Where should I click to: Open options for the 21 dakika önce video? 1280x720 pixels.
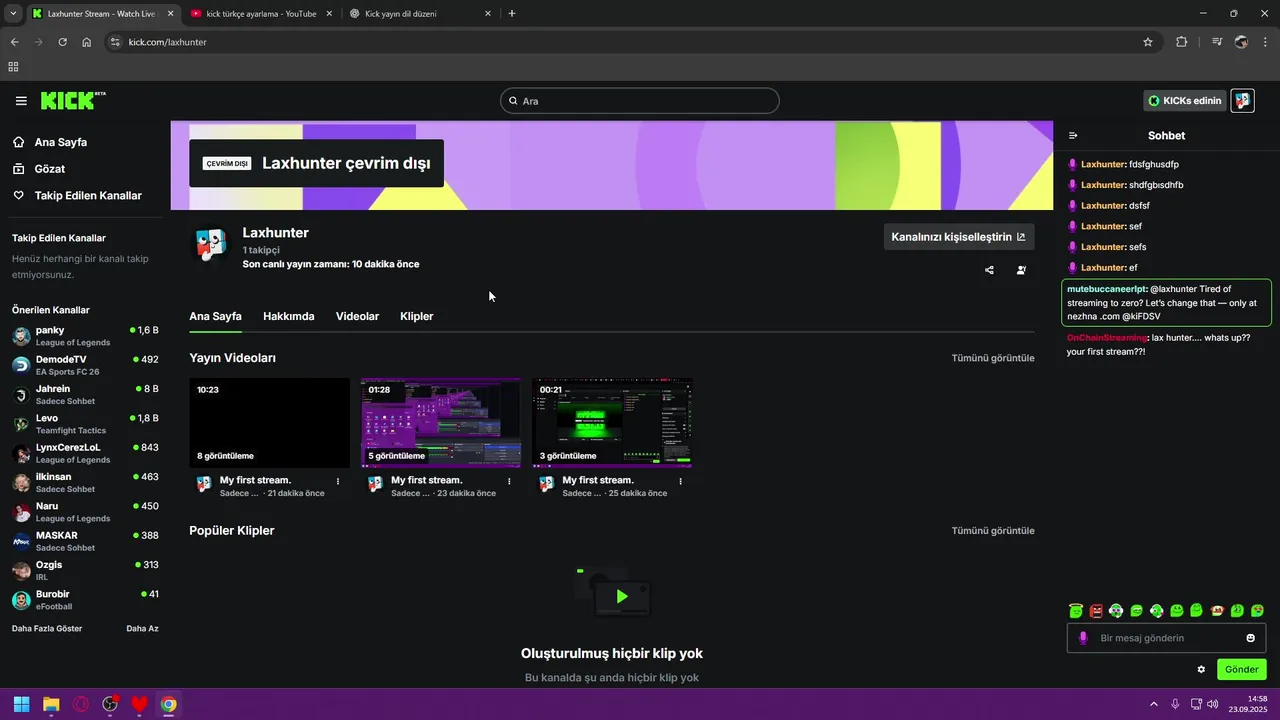coord(338,481)
